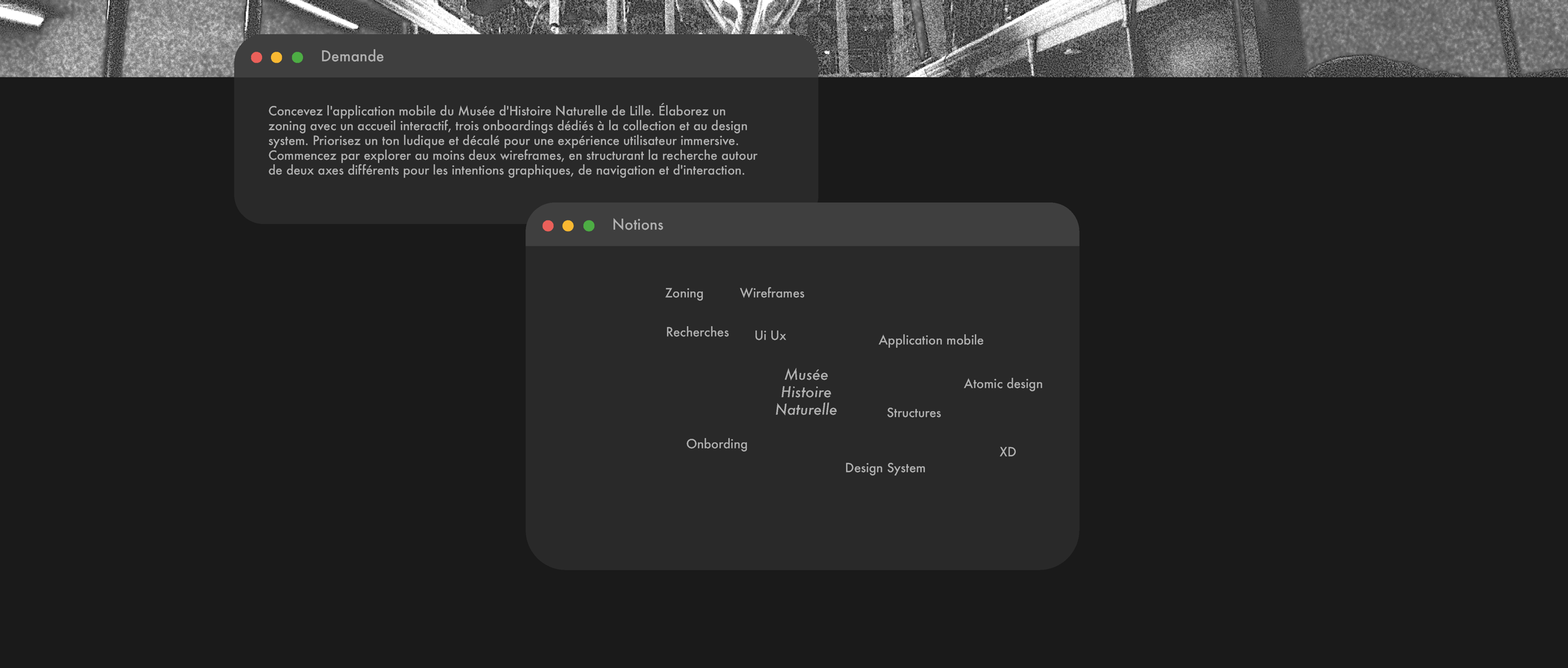
Task: Select the Application mobile tag
Action: (931, 340)
